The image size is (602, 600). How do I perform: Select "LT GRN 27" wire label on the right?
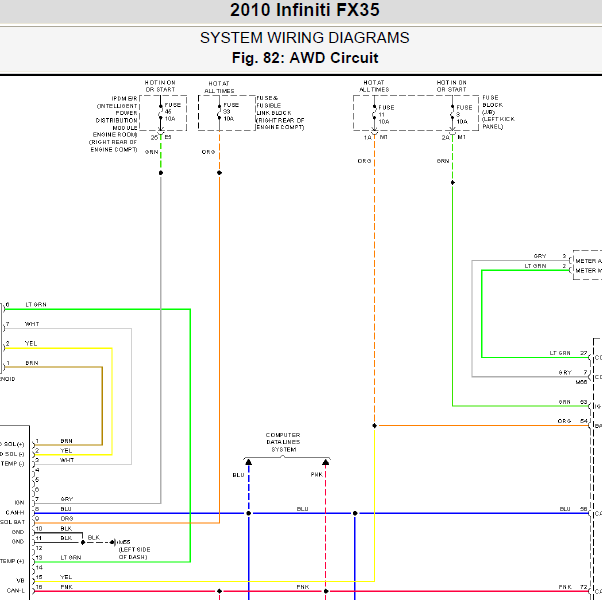[569, 353]
